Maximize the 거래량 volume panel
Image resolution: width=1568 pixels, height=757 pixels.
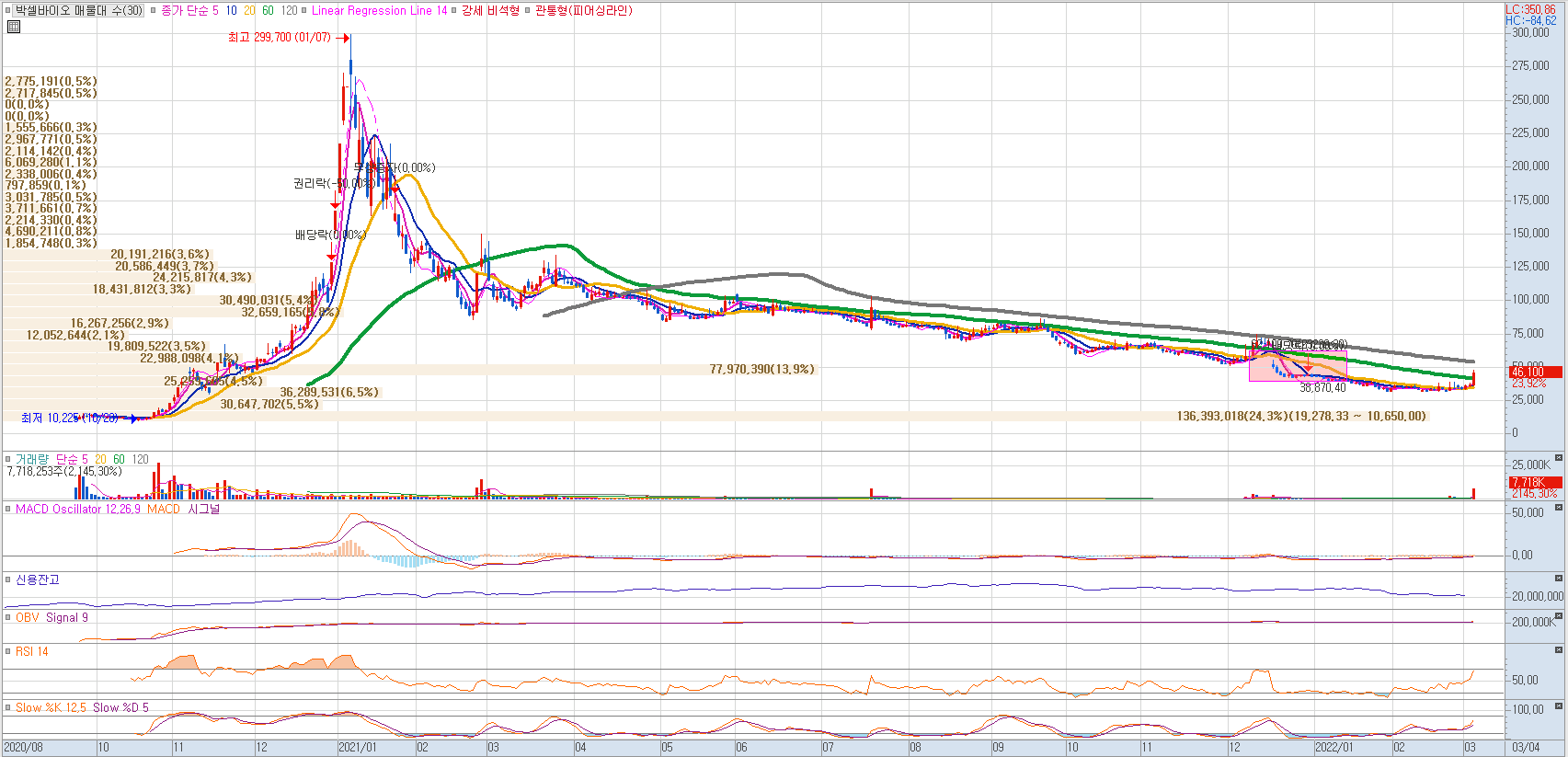tap(1559, 457)
